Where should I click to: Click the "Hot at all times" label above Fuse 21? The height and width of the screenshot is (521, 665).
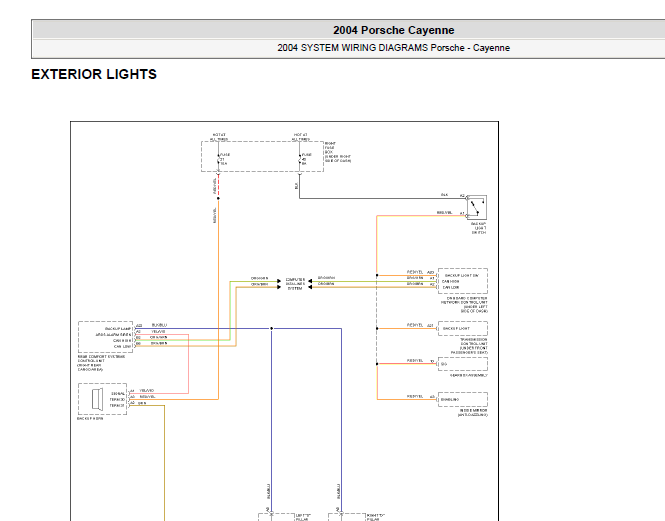click(x=219, y=137)
